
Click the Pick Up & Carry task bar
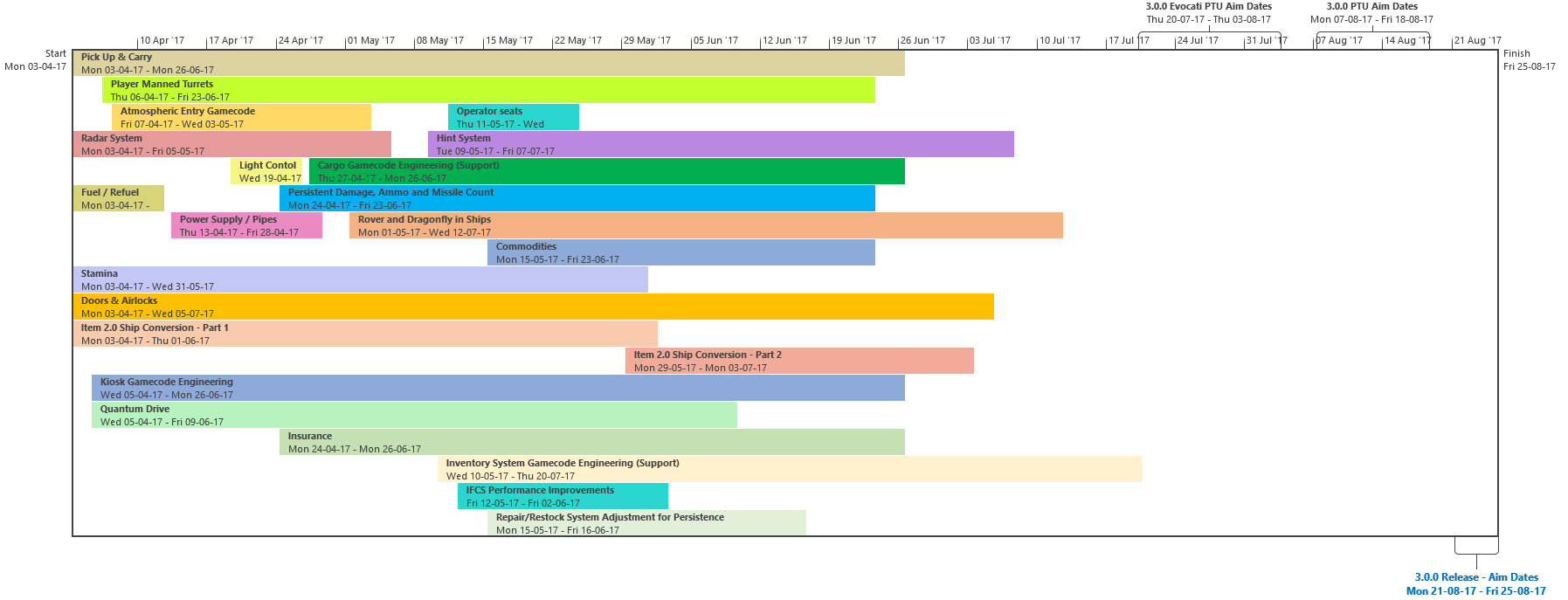click(488, 63)
